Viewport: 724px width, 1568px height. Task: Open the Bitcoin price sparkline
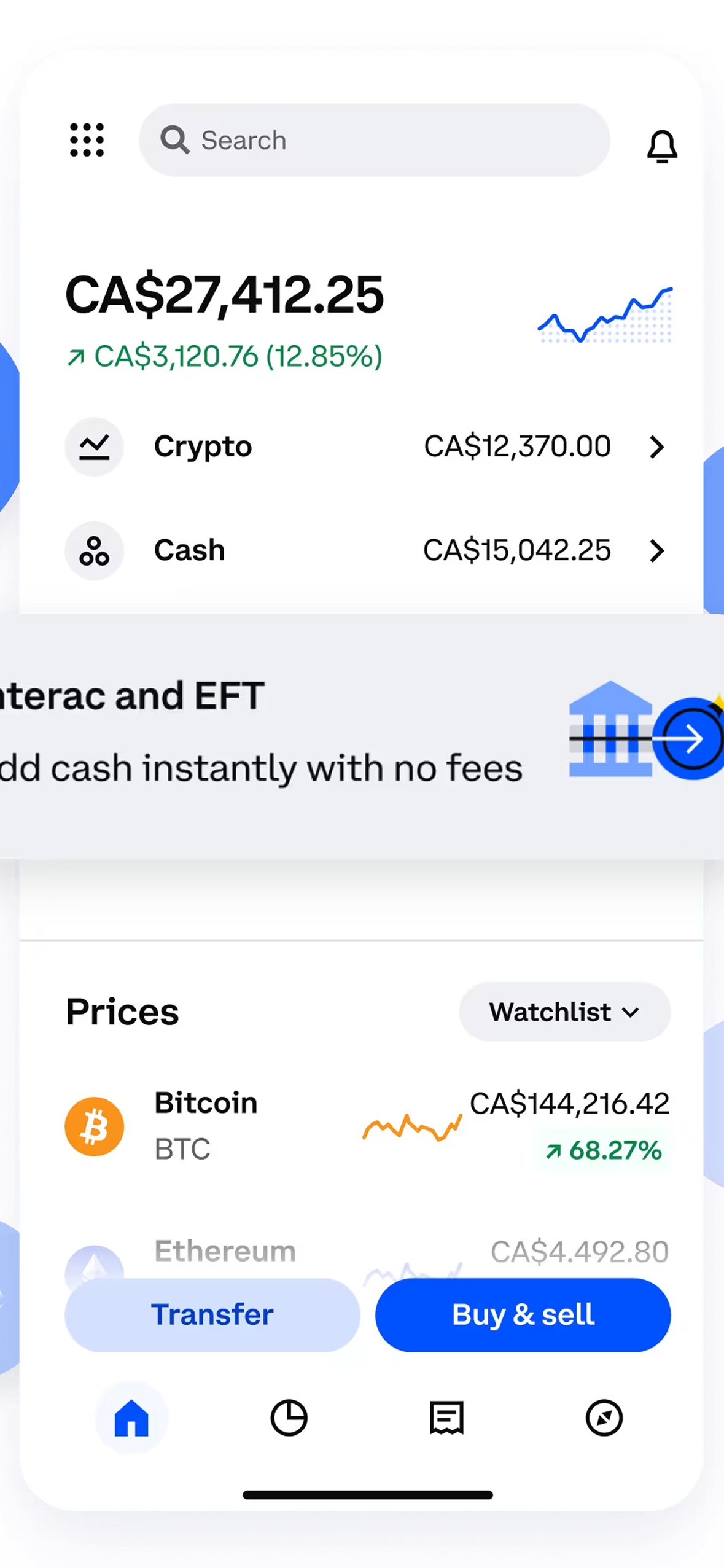pos(411,1126)
